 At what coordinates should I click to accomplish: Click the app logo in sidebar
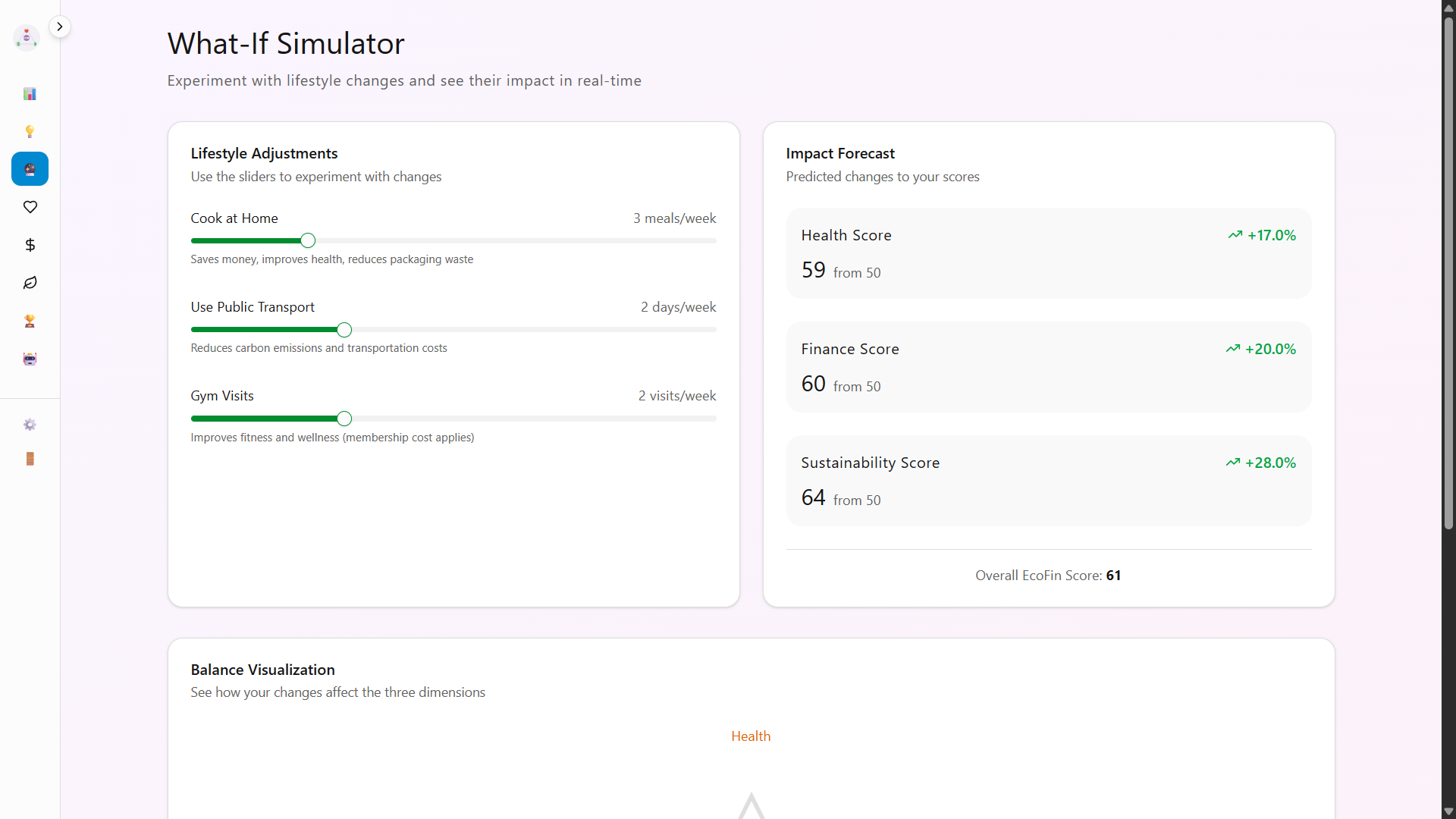pyautogui.click(x=27, y=37)
